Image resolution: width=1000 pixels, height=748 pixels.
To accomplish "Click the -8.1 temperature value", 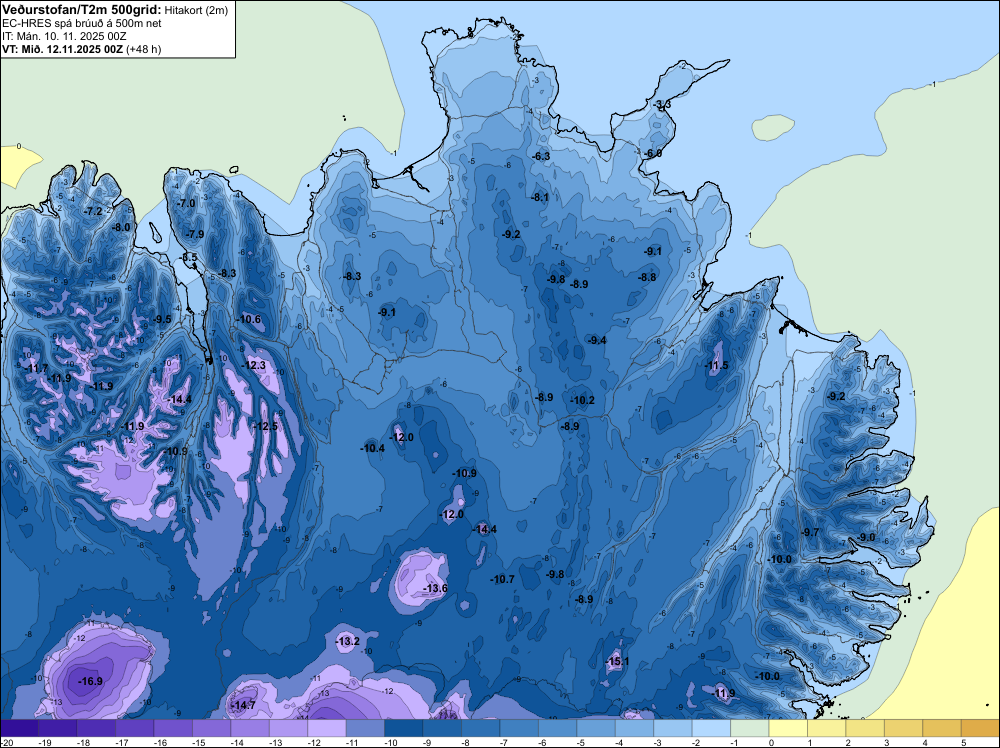I will pos(540,197).
